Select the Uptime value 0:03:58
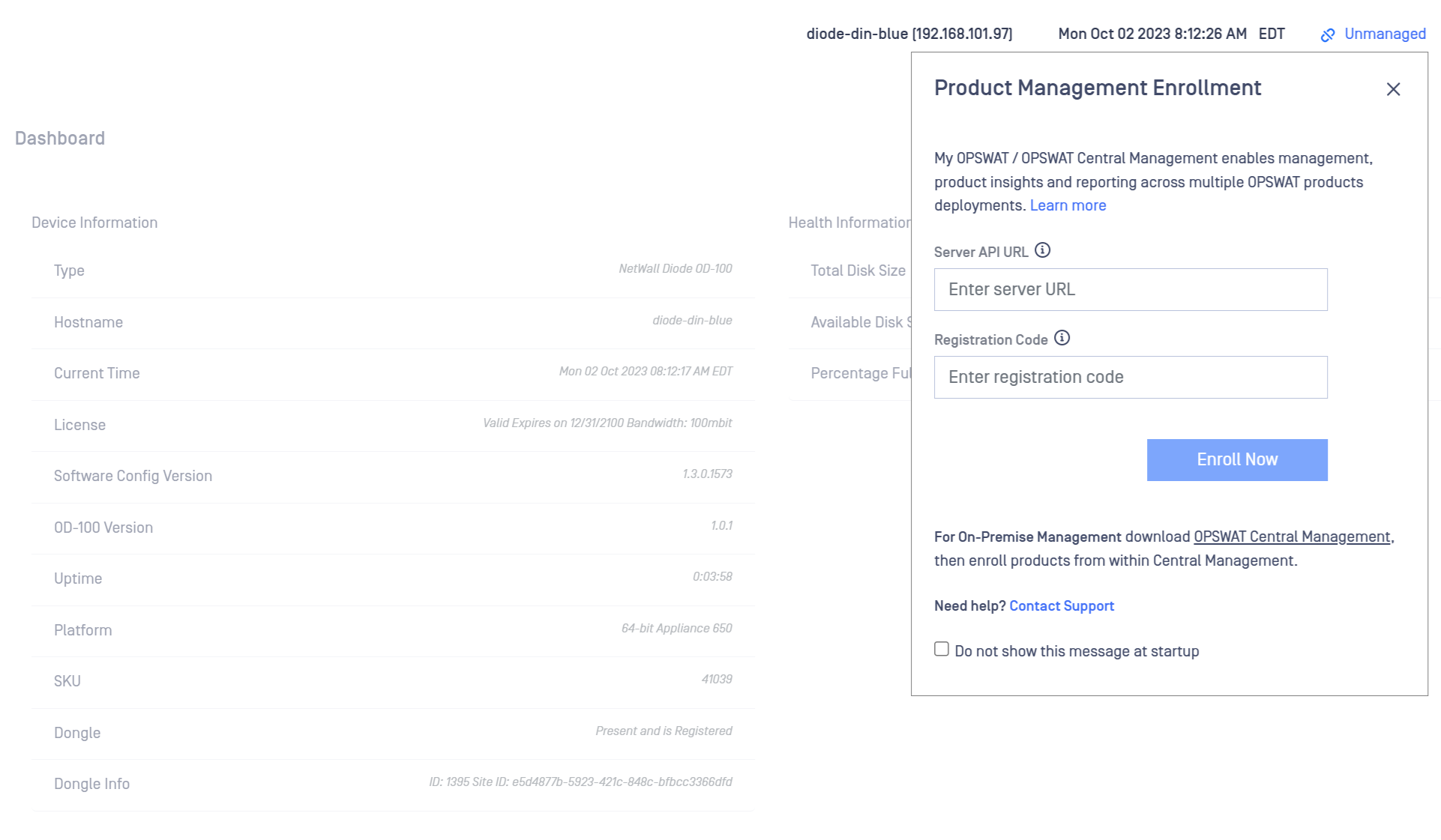 point(712,576)
